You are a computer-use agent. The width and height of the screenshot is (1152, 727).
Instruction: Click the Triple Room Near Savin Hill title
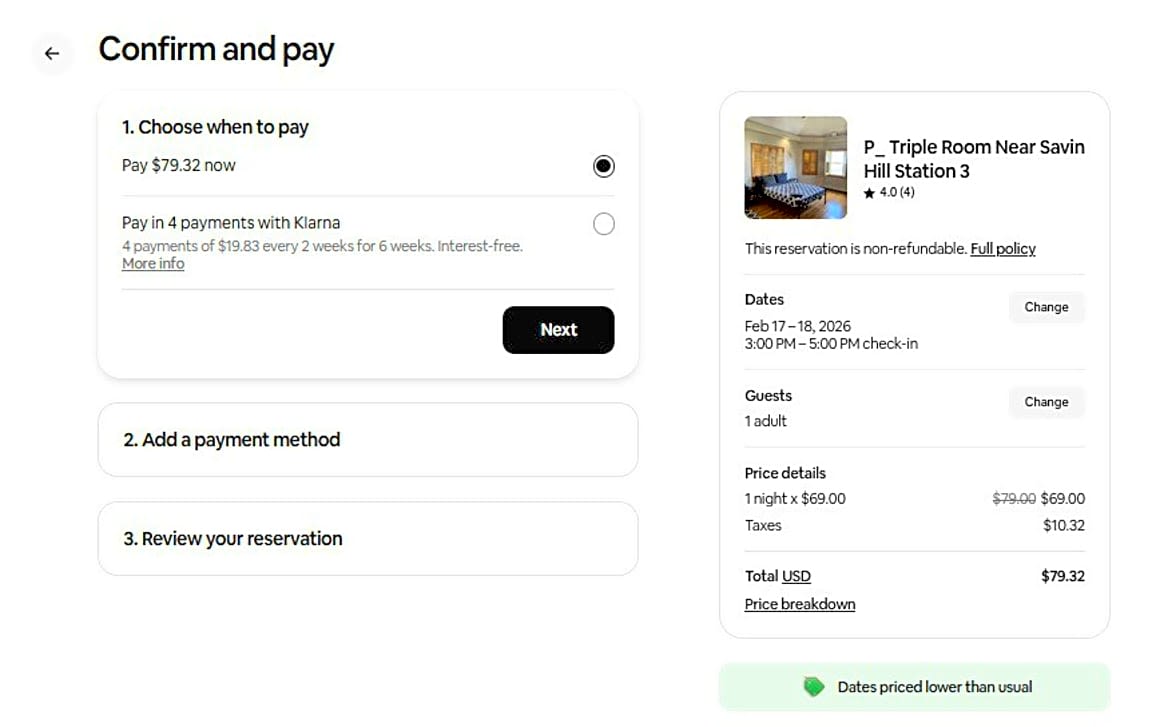click(x=973, y=159)
